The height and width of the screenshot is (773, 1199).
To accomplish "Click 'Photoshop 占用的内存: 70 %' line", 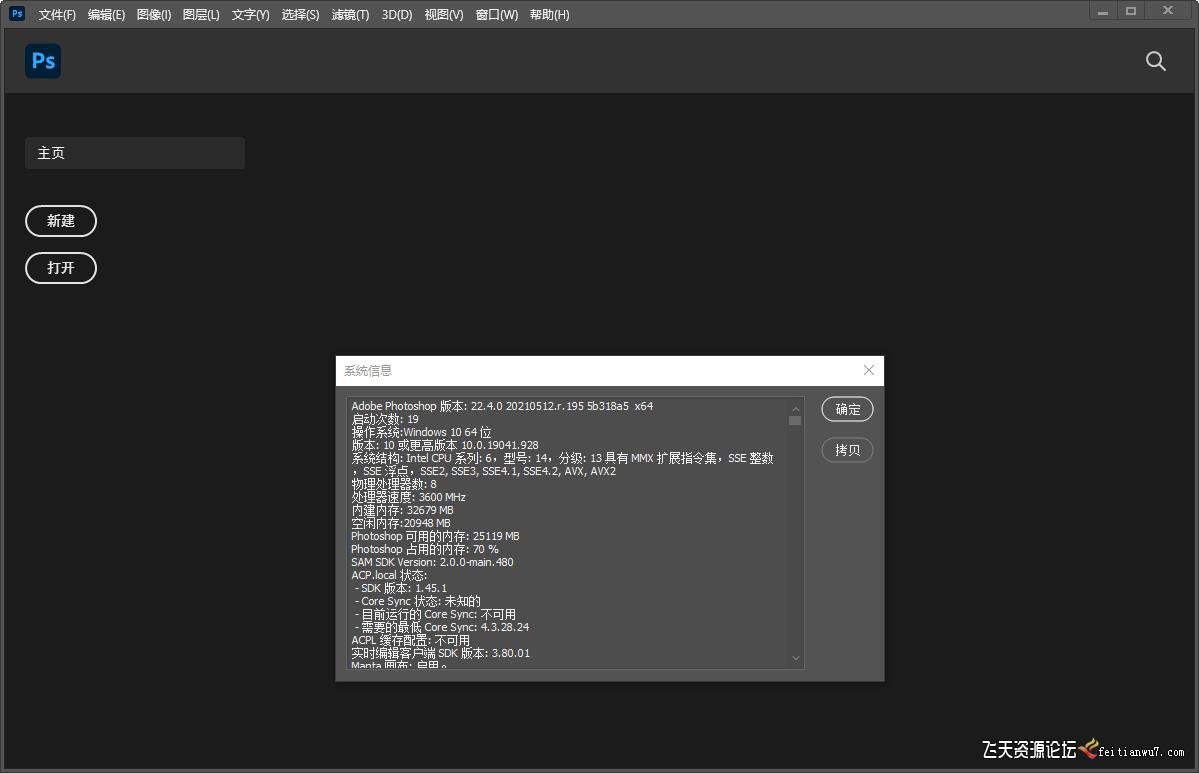I will tap(424, 549).
